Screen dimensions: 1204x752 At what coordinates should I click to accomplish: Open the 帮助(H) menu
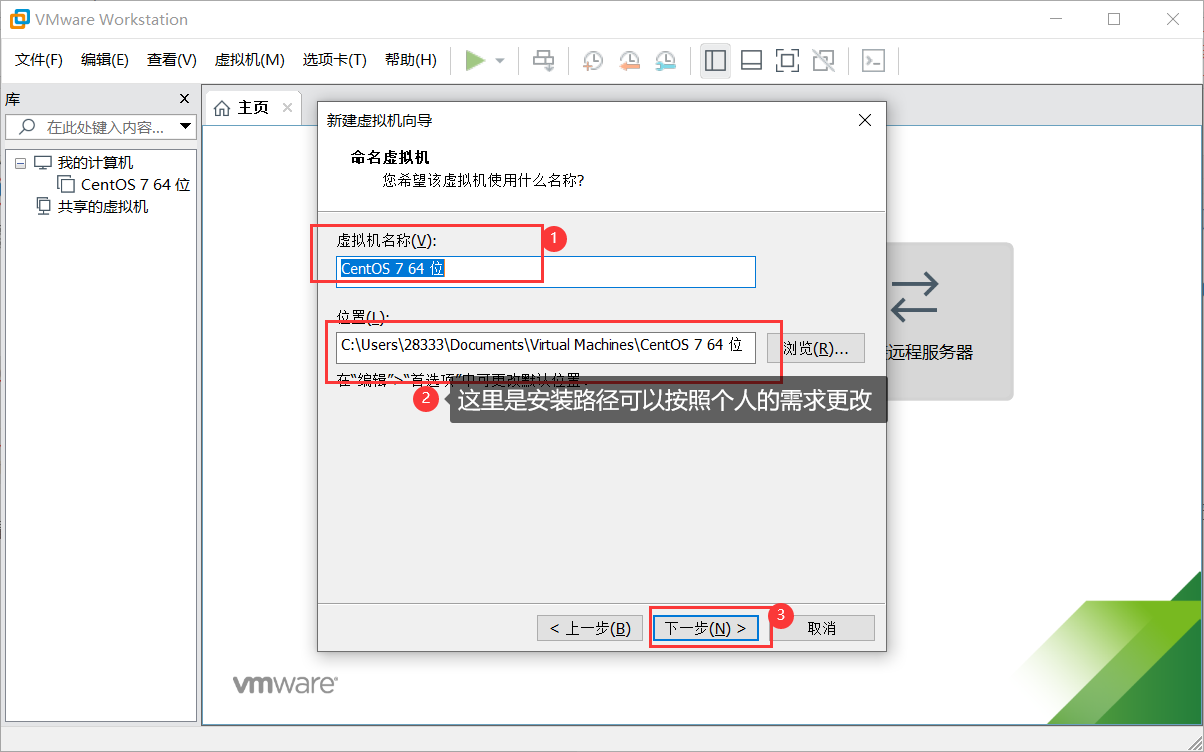(411, 60)
